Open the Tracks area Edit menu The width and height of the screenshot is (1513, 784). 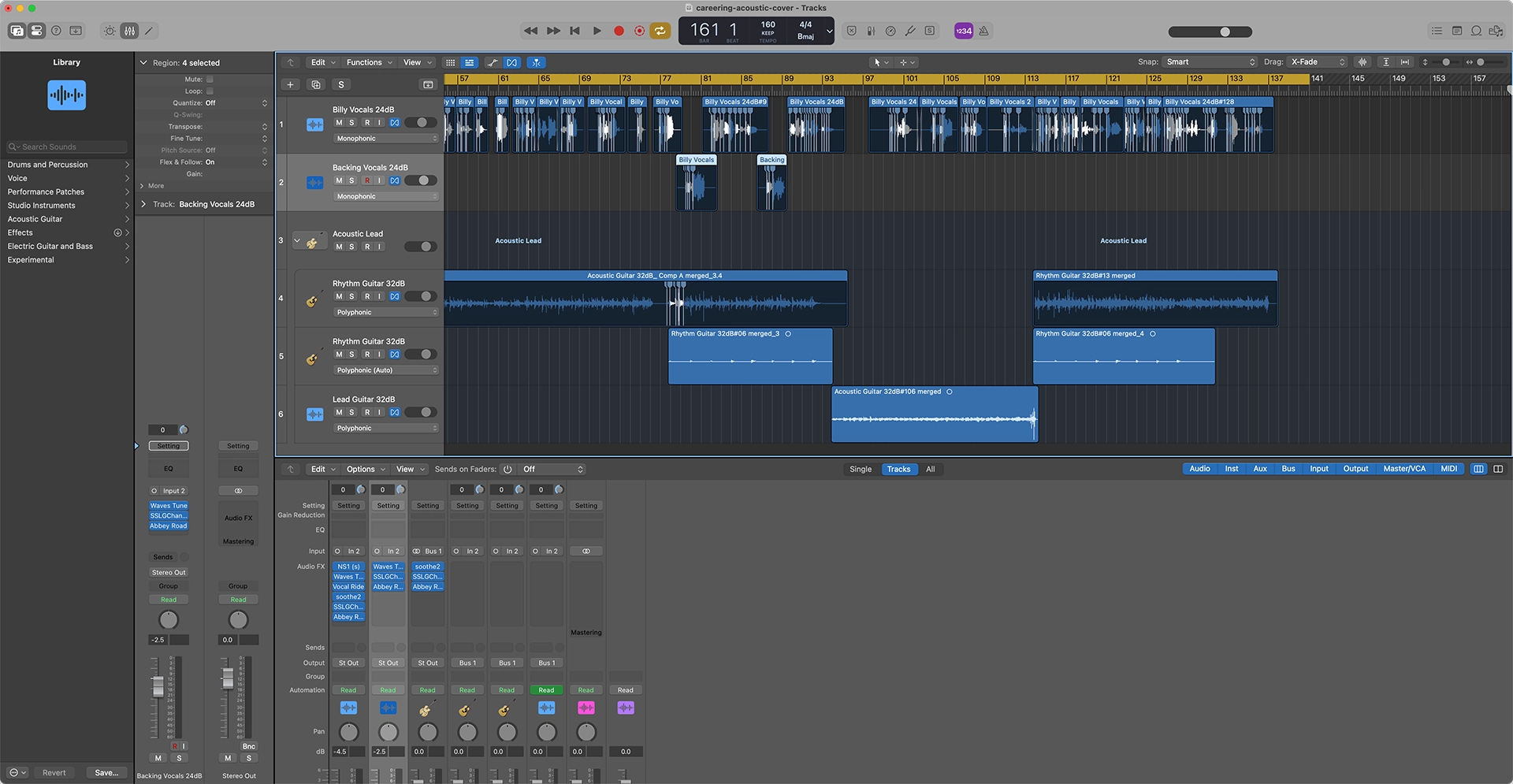click(323, 62)
